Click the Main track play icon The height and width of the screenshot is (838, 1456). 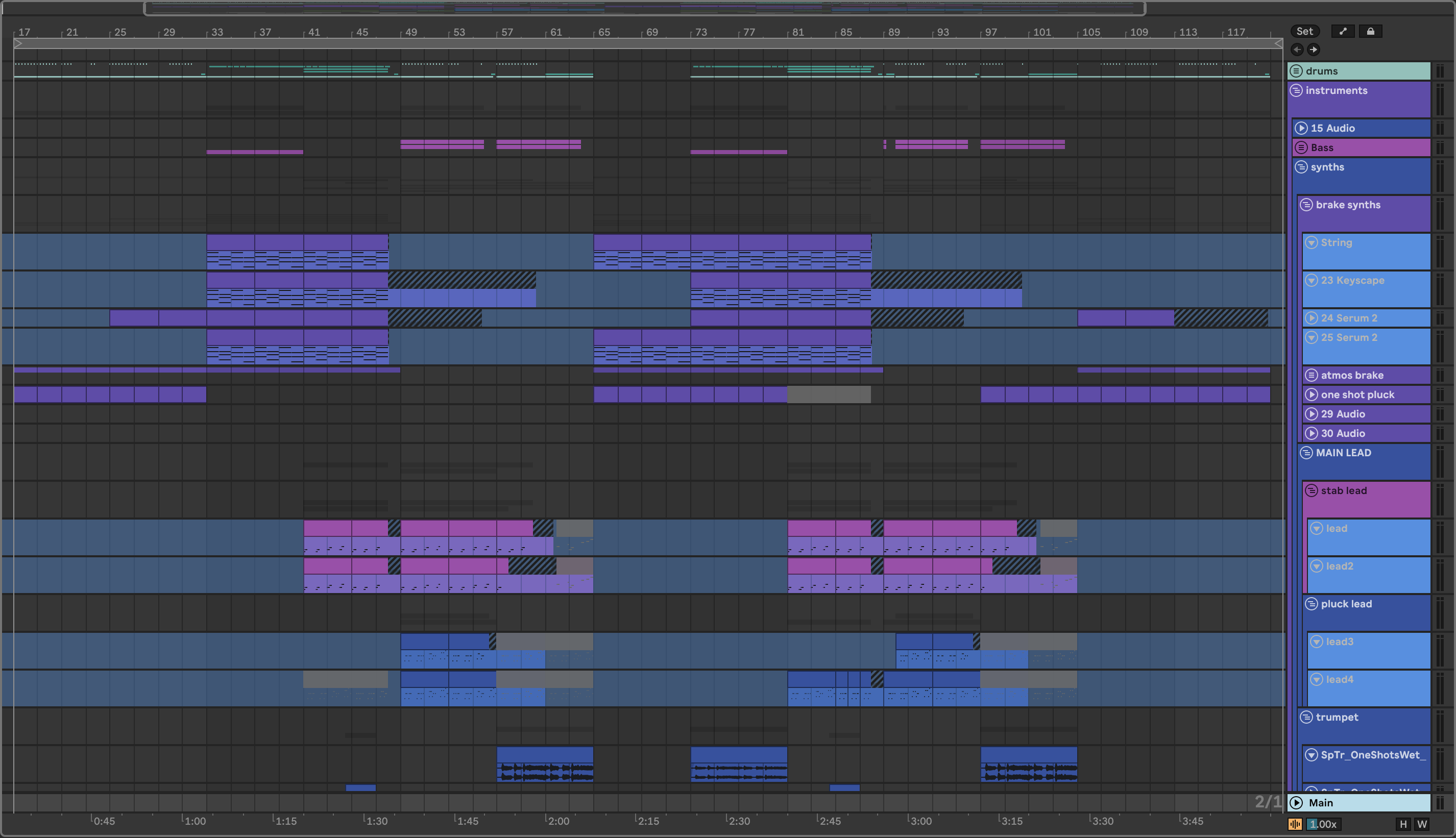coord(1296,802)
